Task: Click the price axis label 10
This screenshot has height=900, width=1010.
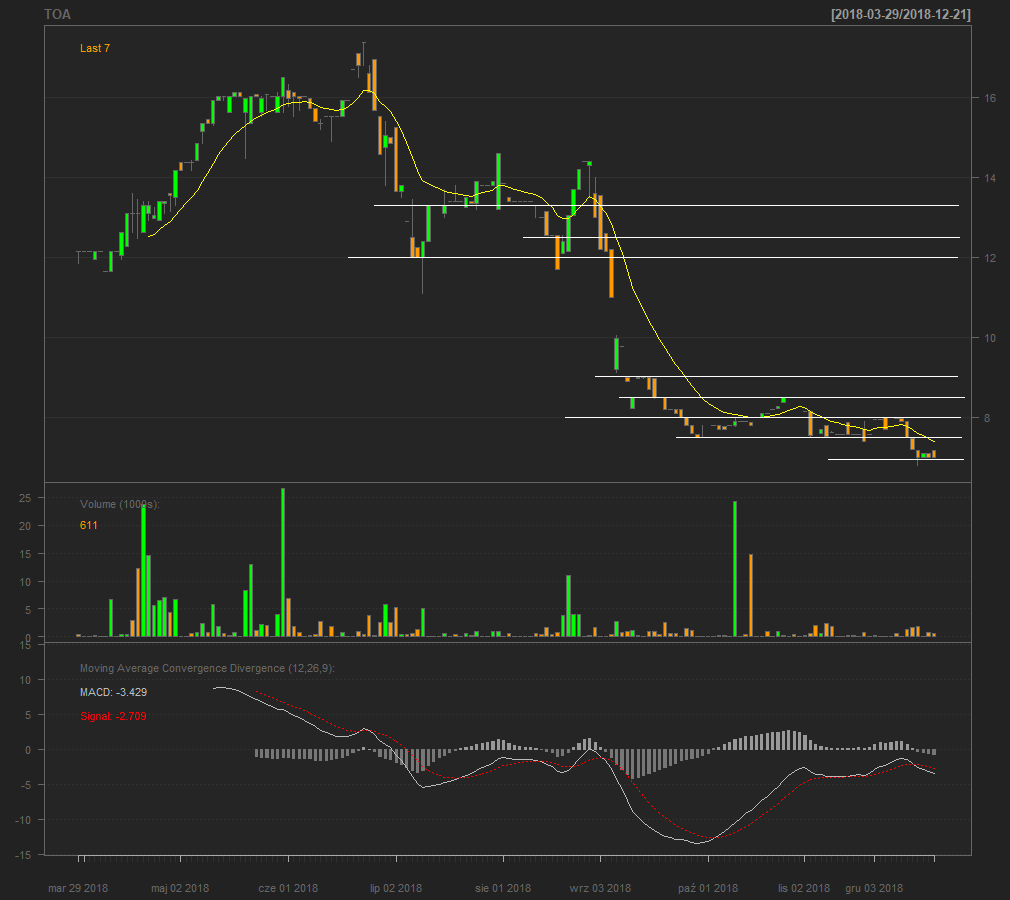Action: [x=990, y=338]
